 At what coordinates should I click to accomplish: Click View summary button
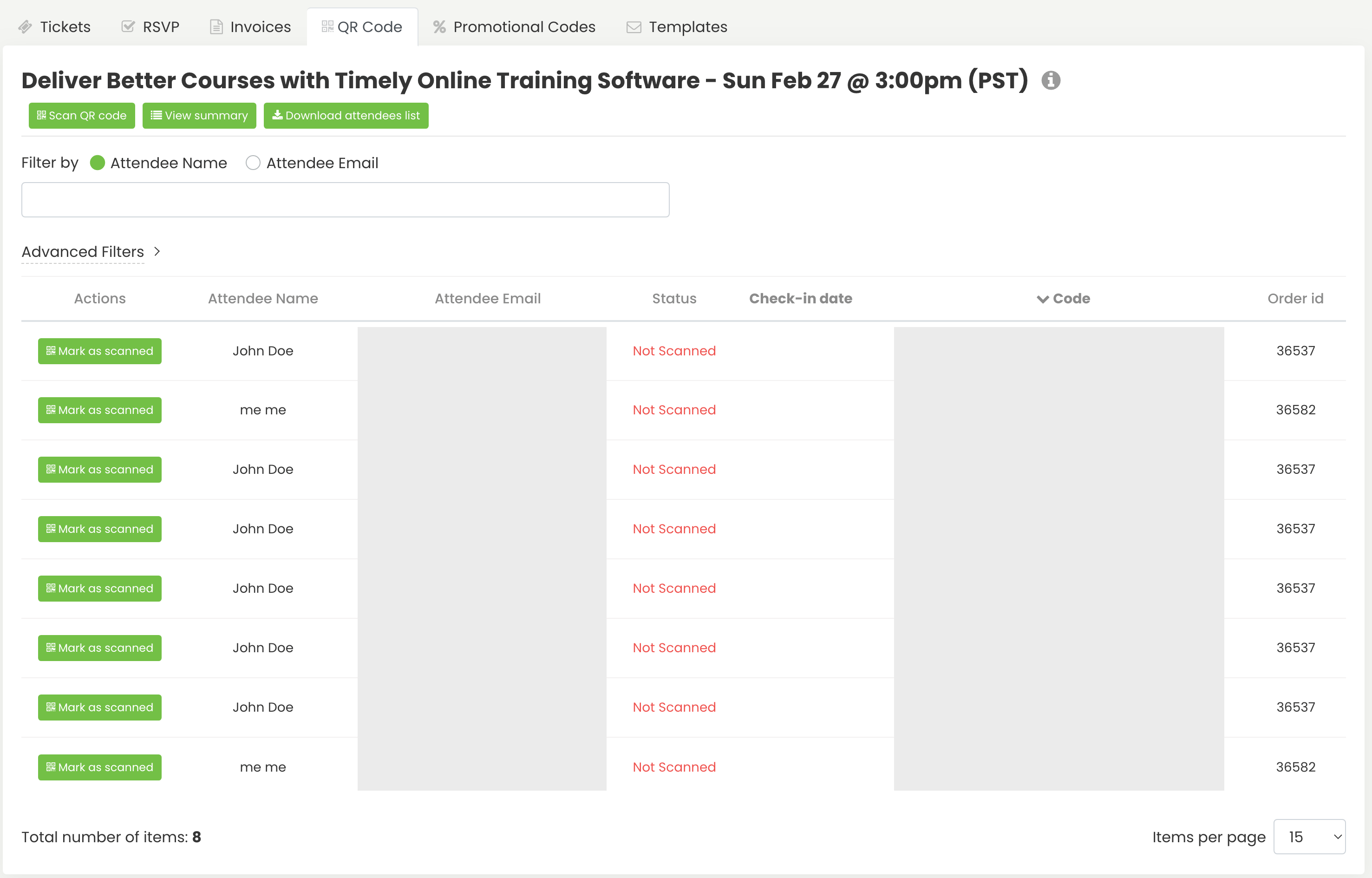(x=199, y=116)
